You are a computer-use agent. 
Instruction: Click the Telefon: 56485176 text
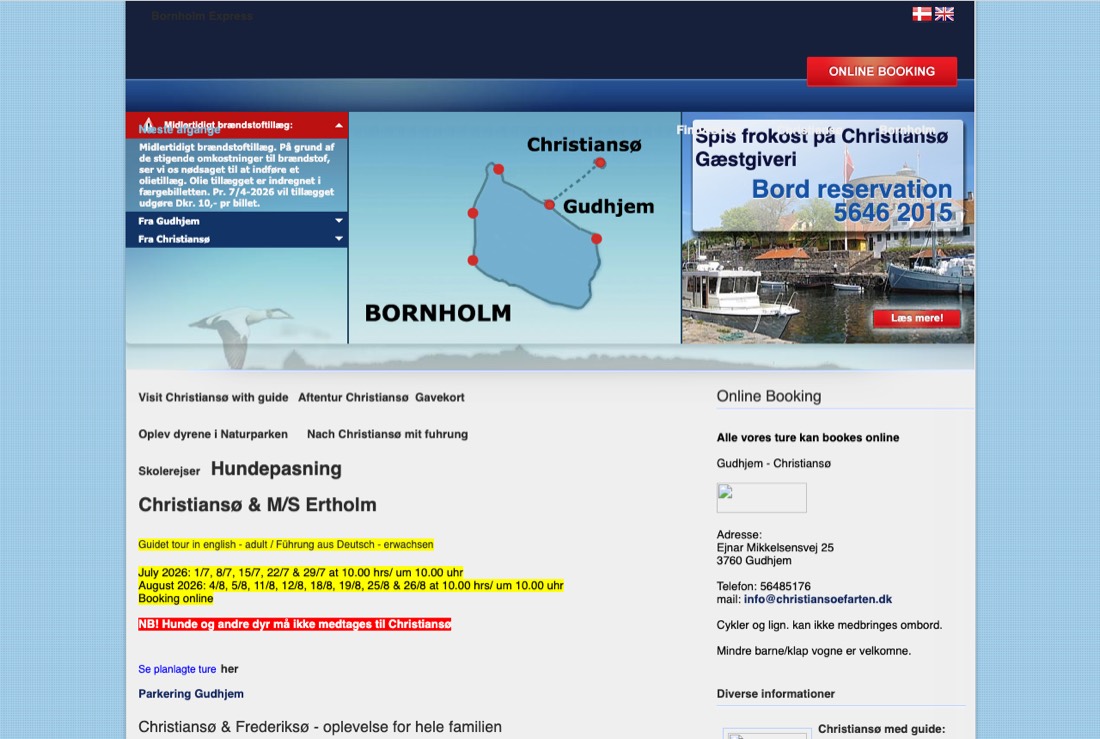(x=763, y=586)
